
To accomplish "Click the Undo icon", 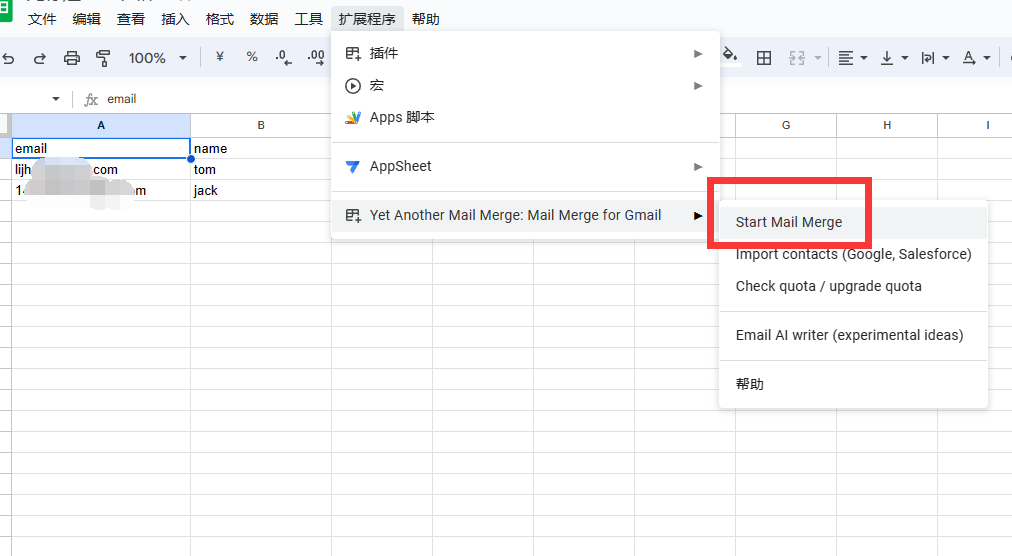I will click(8, 58).
